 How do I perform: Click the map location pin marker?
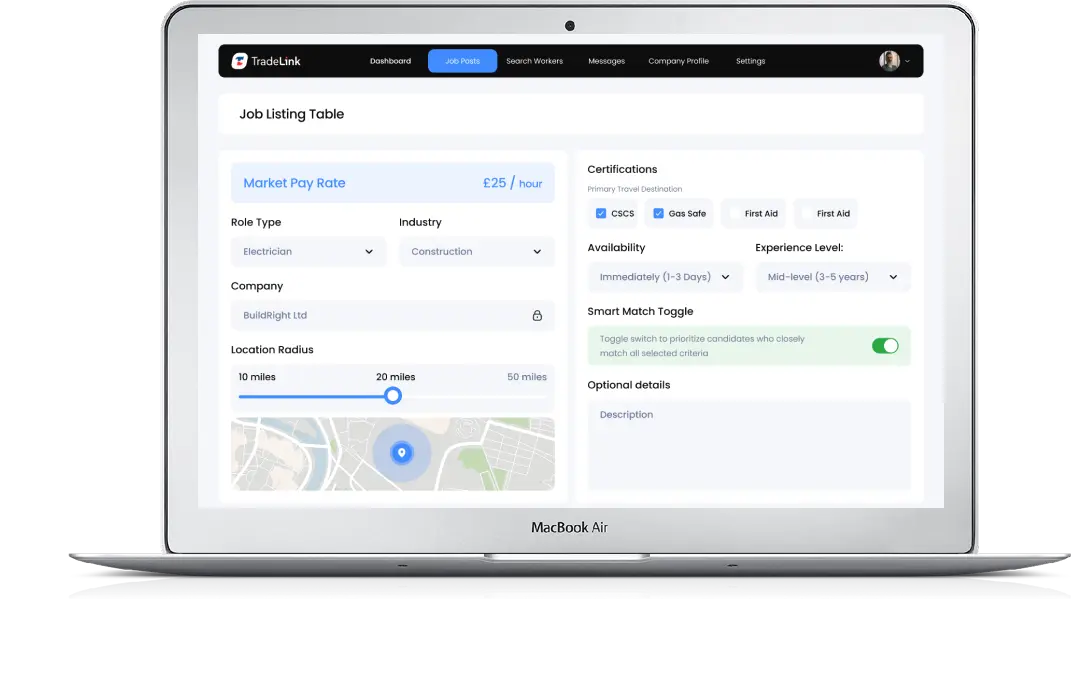click(x=401, y=453)
